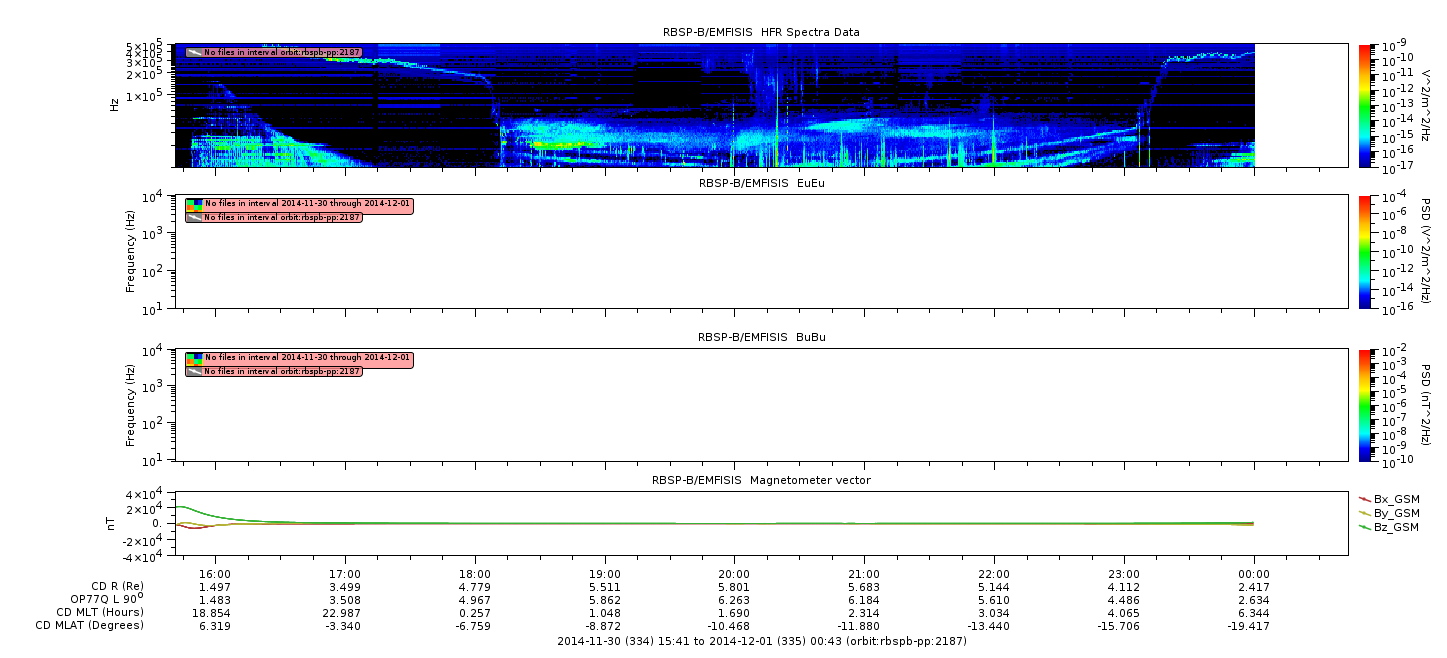Screen dimensions: 1447x658
Task: Click the red Bx_GSM legend line marker
Action: (1365, 498)
